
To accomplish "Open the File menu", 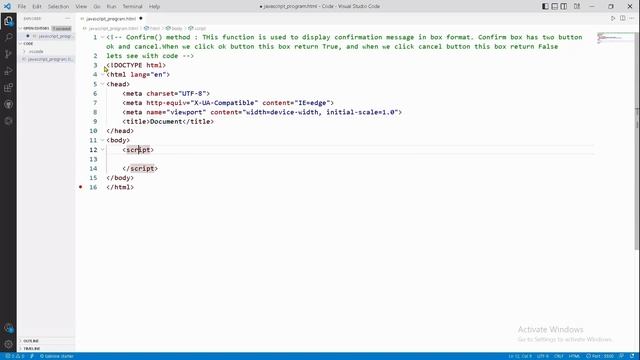I will pyautogui.click(x=22, y=7).
